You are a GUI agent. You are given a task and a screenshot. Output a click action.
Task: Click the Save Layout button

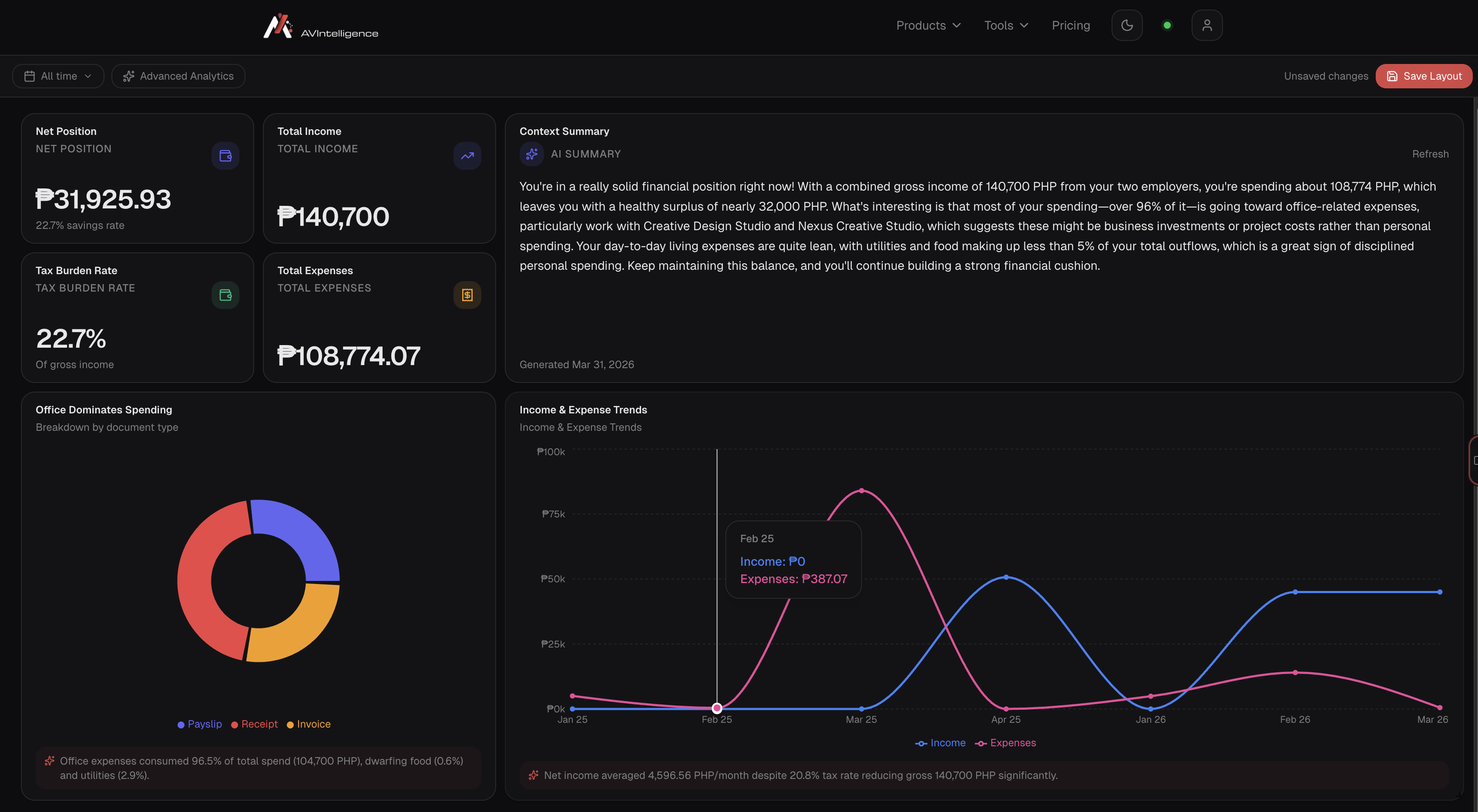click(1424, 76)
